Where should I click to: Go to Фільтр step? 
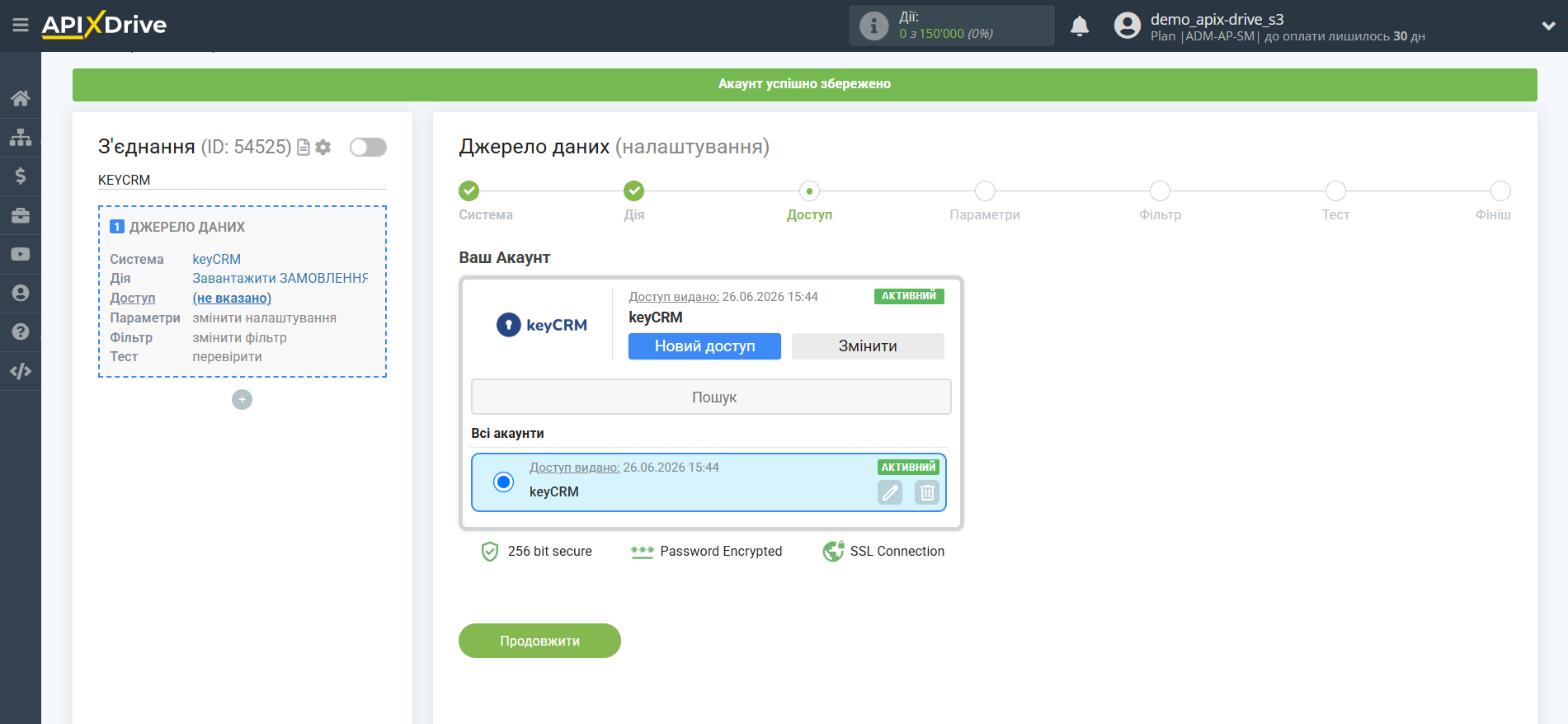[x=1160, y=191]
